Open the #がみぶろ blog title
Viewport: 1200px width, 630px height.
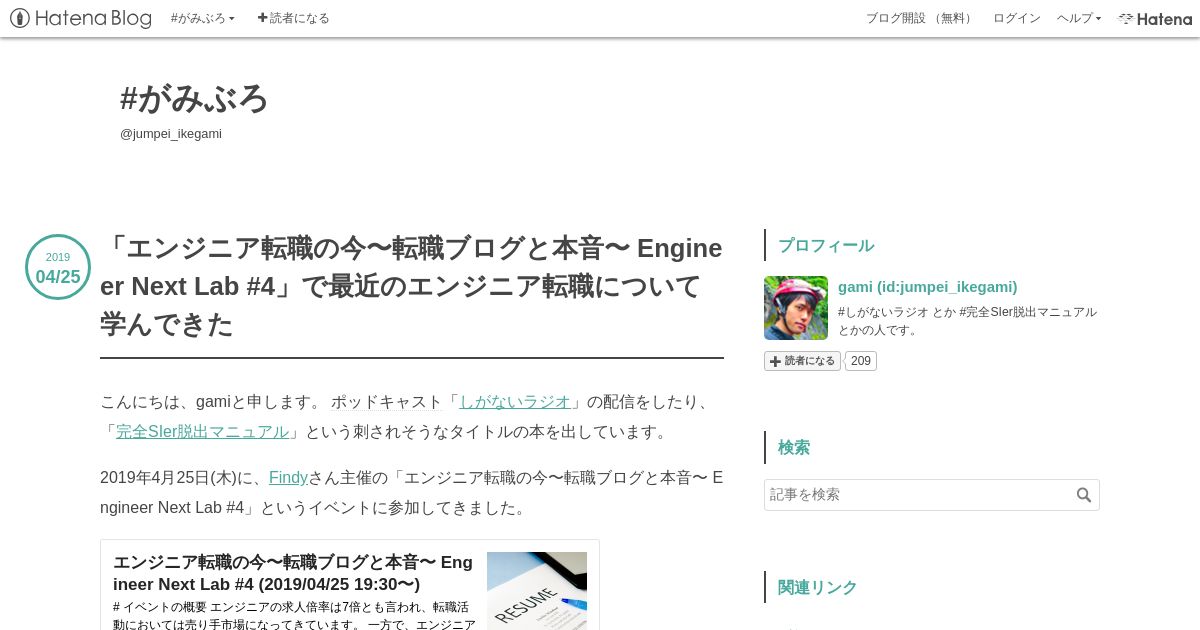194,98
